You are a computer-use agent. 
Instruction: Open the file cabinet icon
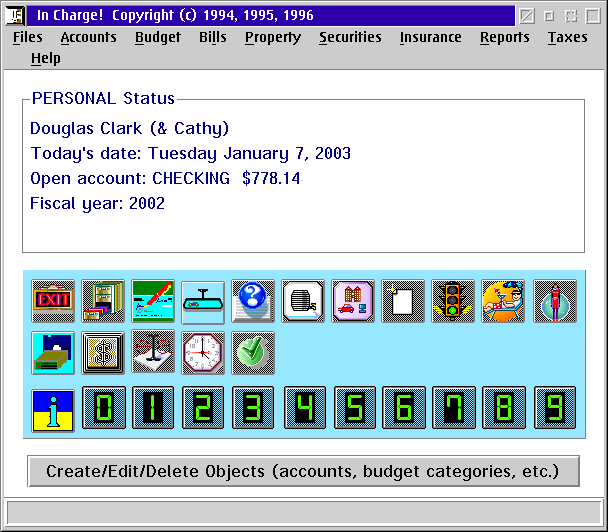(x=103, y=301)
